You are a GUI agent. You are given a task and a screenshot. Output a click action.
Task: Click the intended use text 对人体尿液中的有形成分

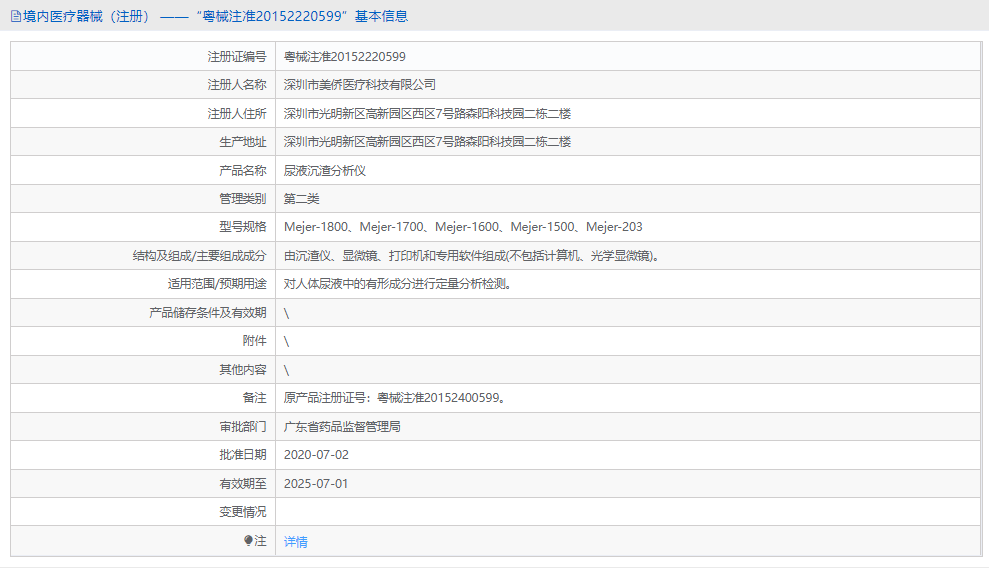click(397, 284)
